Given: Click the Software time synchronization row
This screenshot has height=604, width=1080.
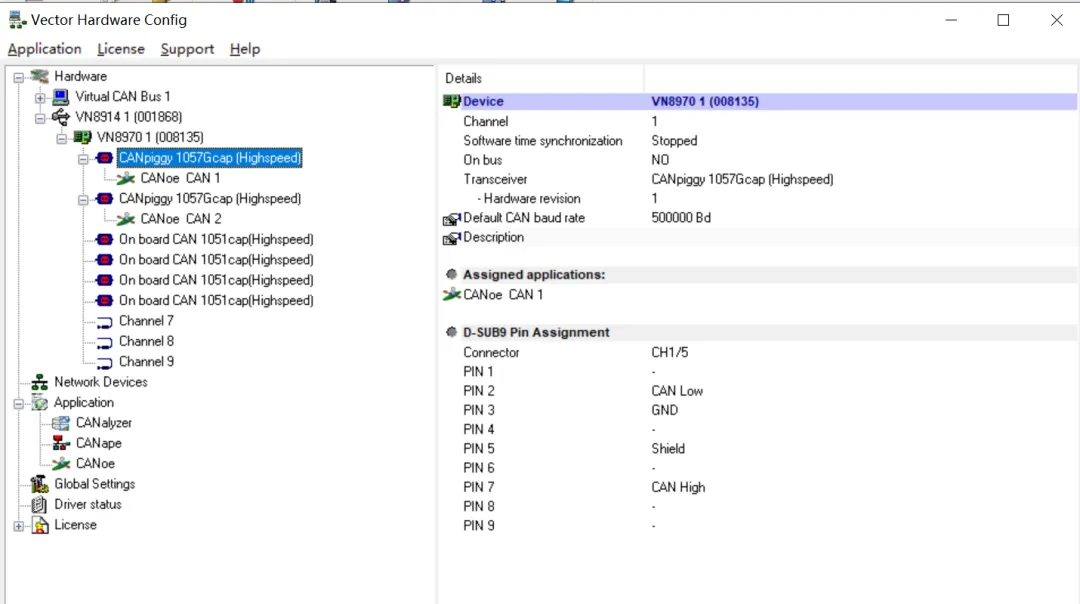Looking at the screenshot, I should [x=759, y=140].
